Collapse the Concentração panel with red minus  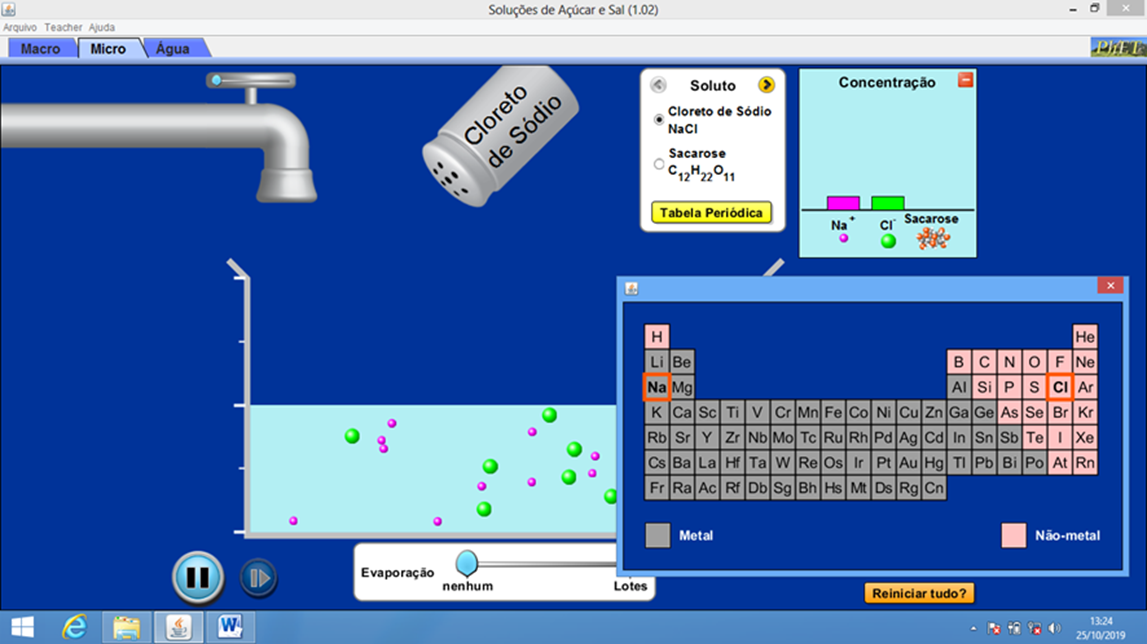coord(965,80)
